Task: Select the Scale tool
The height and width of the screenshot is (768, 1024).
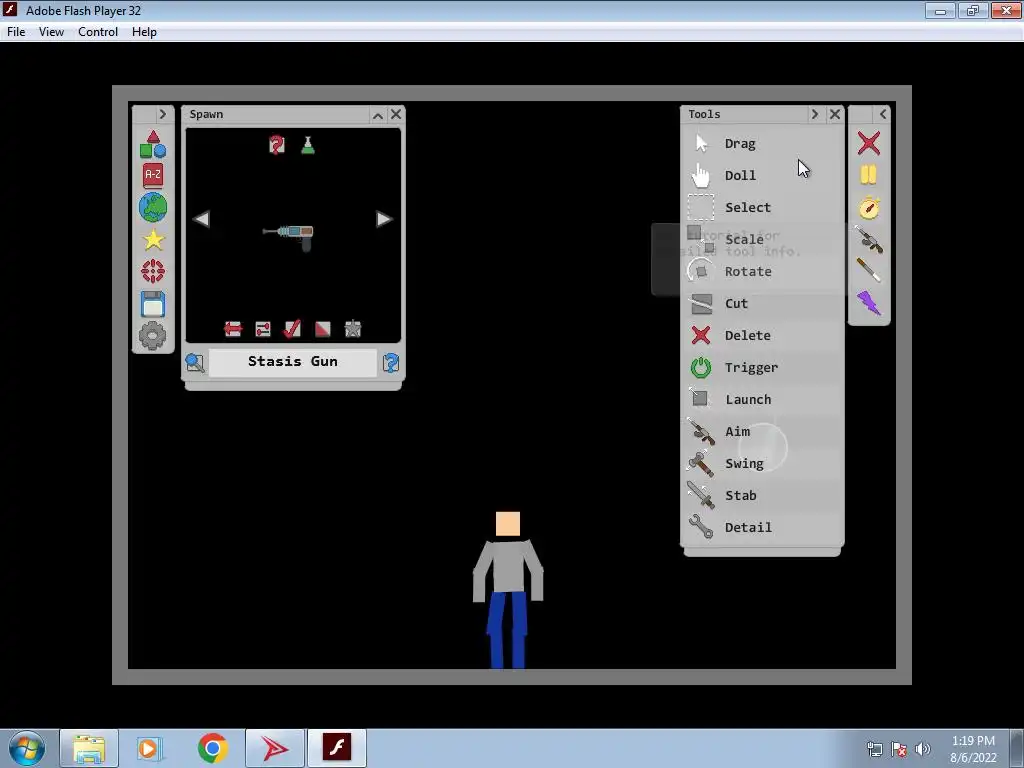Action: (762, 240)
